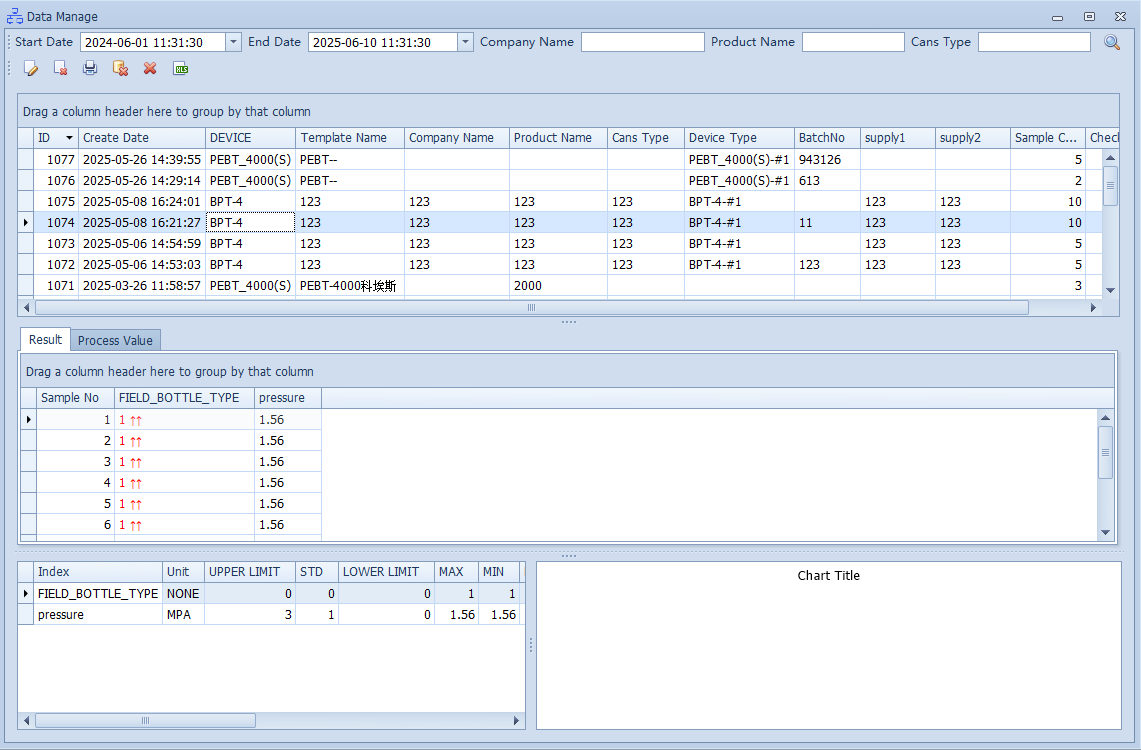Click the MPA unit cell
This screenshot has height=750, width=1141.
coord(183,615)
